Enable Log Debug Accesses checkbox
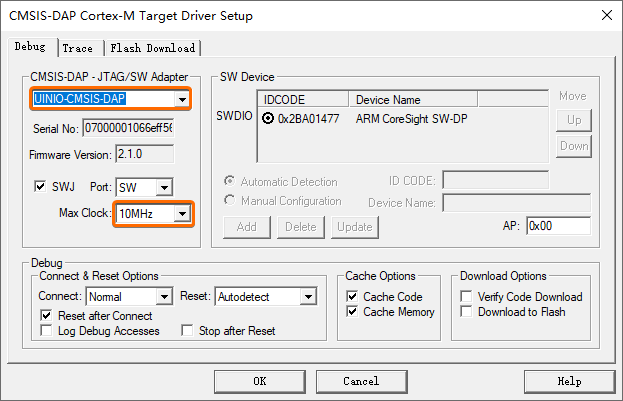Viewport: 623px width, 401px height. [x=46, y=331]
